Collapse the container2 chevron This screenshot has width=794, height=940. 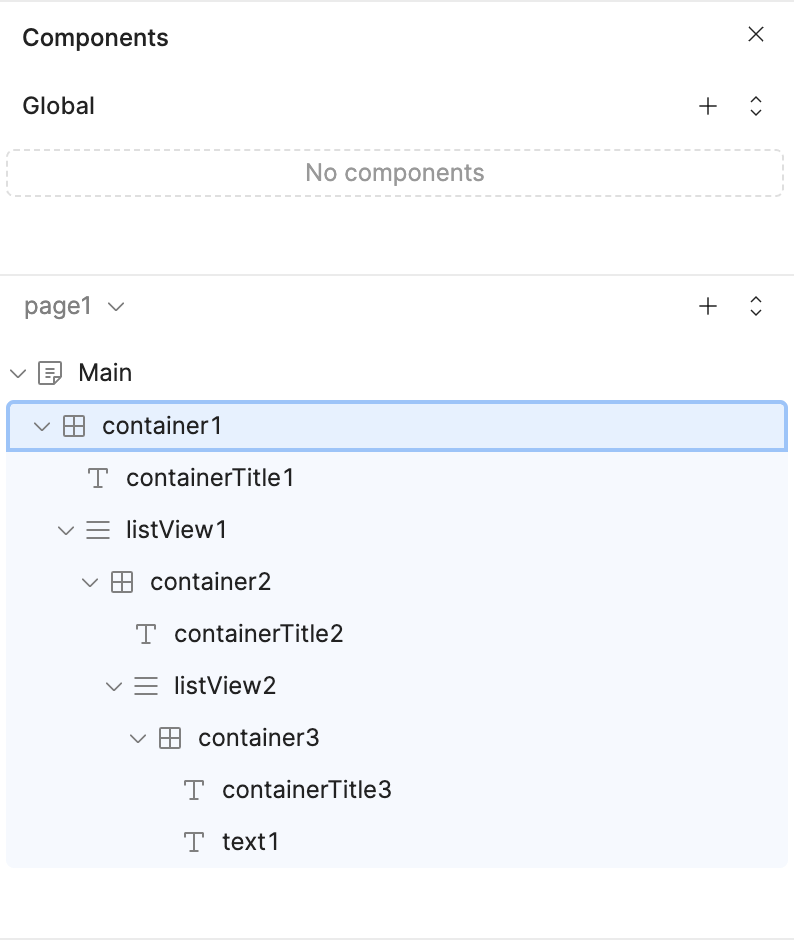click(90, 582)
